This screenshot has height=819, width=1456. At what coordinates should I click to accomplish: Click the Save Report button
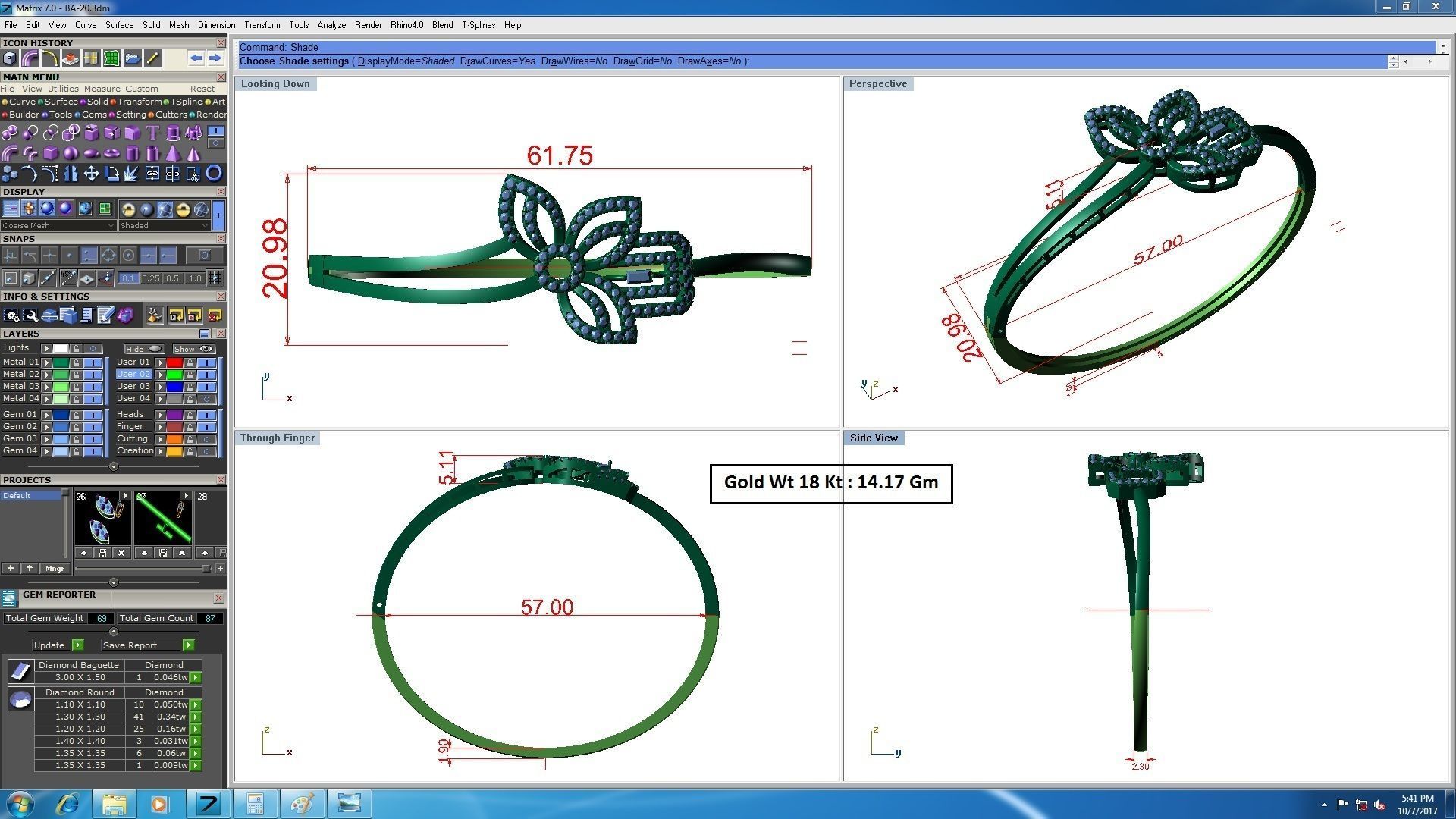(x=148, y=645)
